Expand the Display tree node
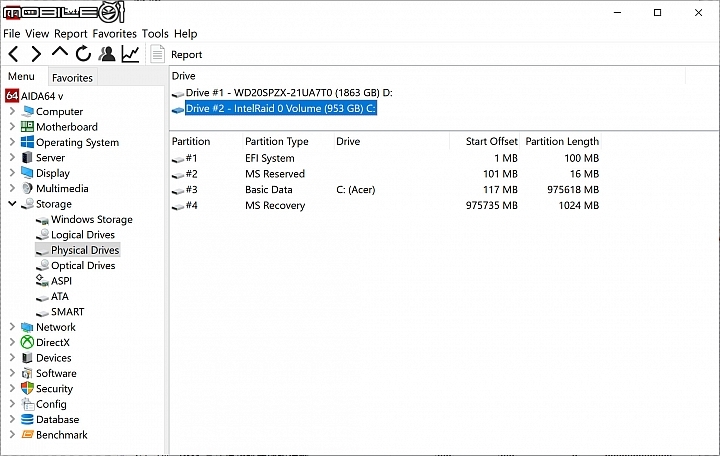720x456 pixels. tap(12, 173)
